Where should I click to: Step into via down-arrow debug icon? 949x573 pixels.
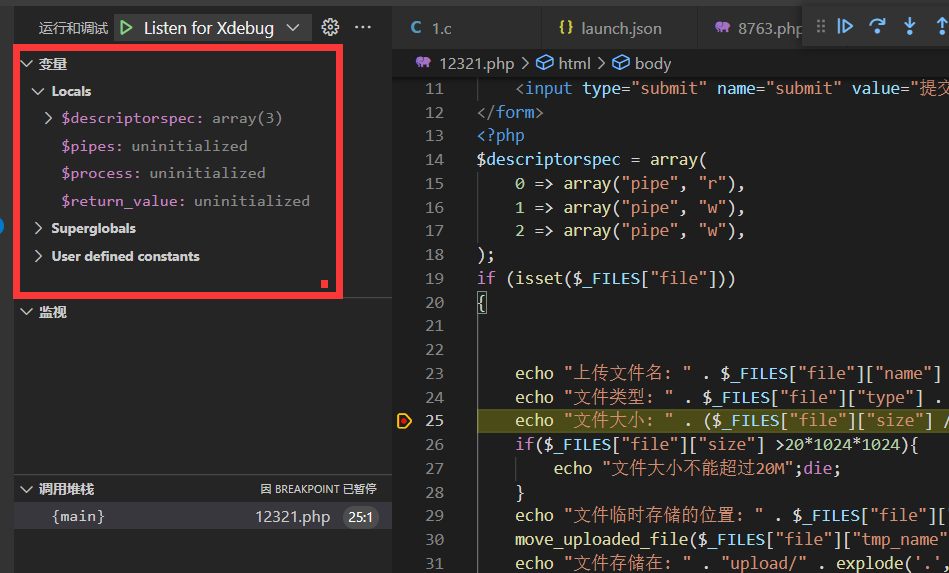[910, 26]
